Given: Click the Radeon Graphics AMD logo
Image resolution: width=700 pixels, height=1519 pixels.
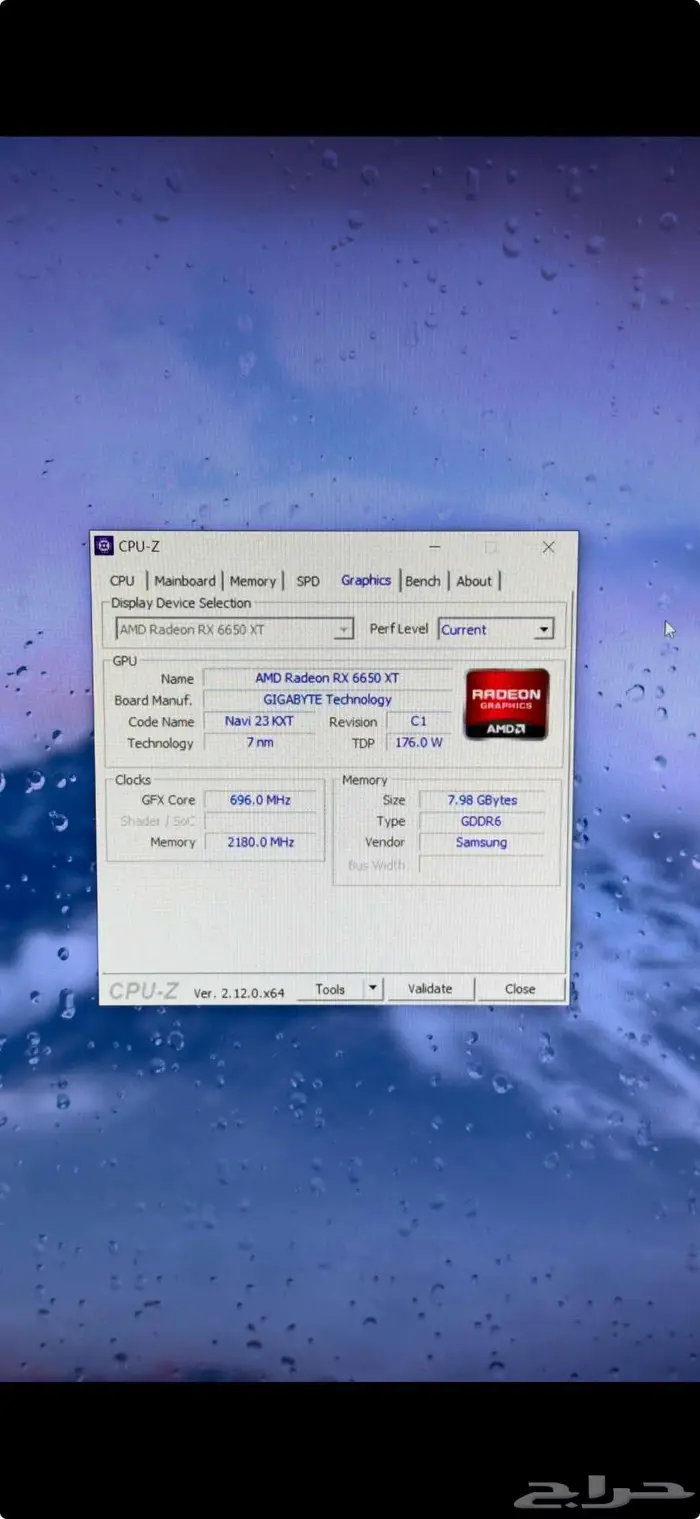Looking at the screenshot, I should (x=507, y=704).
